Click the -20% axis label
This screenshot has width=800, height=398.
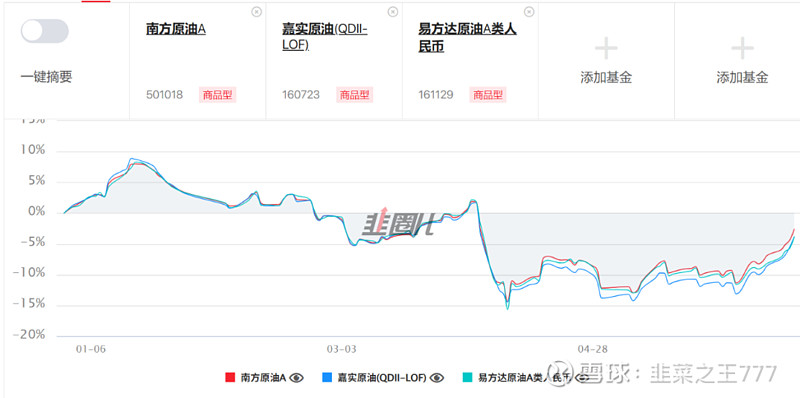pos(29,335)
